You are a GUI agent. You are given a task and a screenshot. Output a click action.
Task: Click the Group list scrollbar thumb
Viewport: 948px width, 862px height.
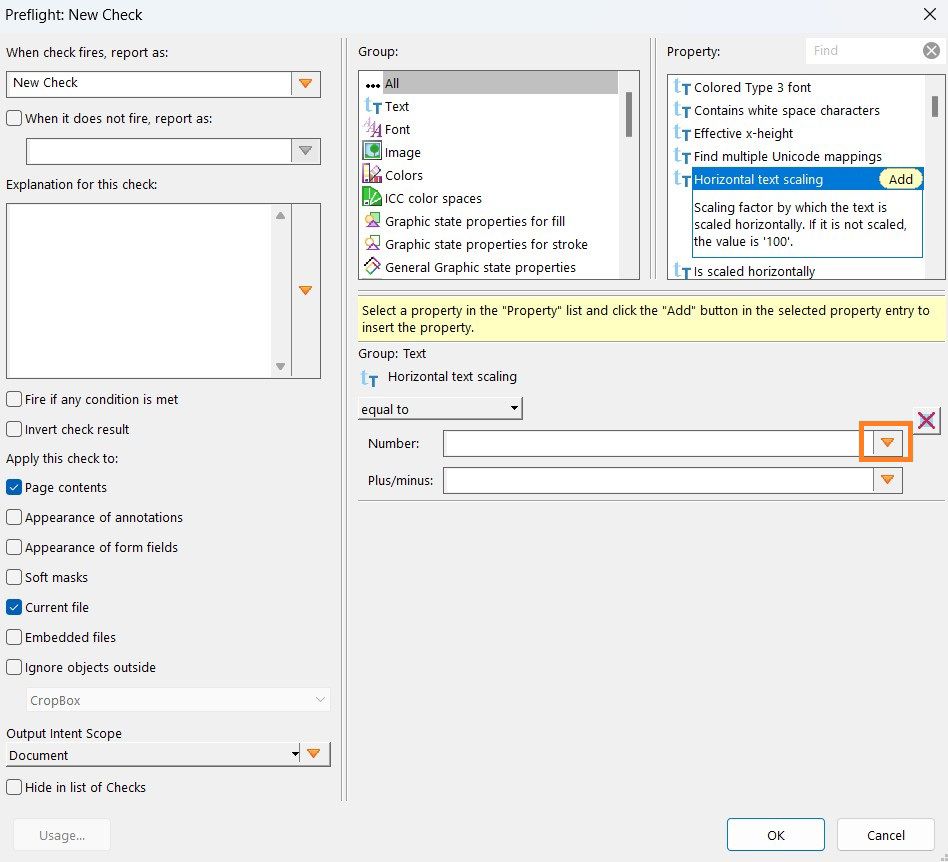[x=629, y=114]
